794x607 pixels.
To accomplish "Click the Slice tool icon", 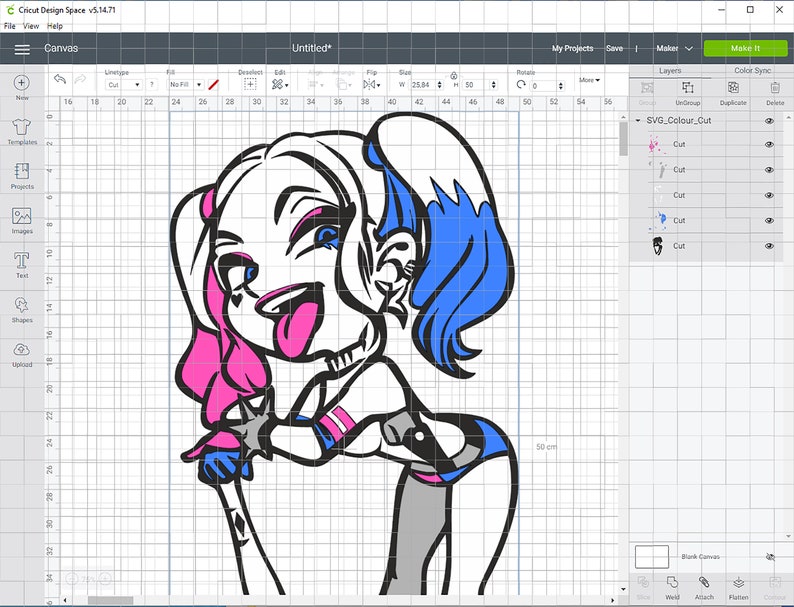I will pos(643,582).
